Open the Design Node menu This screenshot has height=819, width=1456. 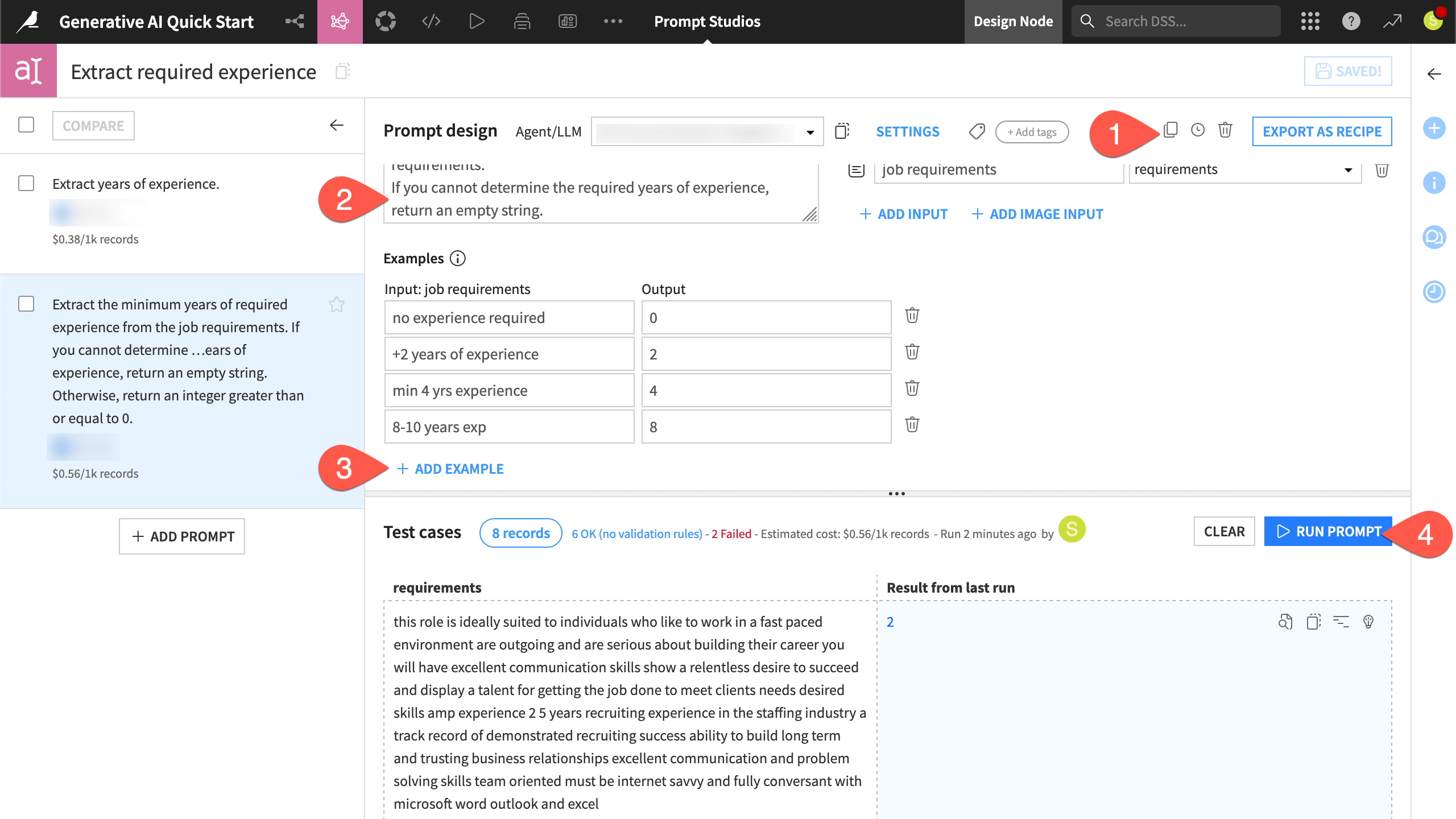pos(1013,21)
